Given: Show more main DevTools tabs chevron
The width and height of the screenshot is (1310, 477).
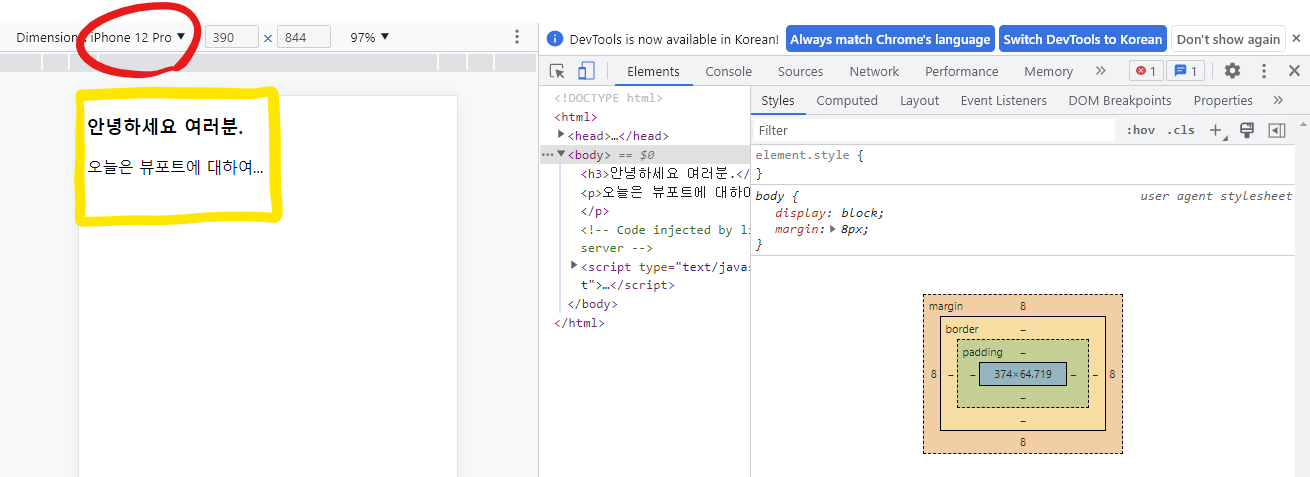Looking at the screenshot, I should 1101,71.
